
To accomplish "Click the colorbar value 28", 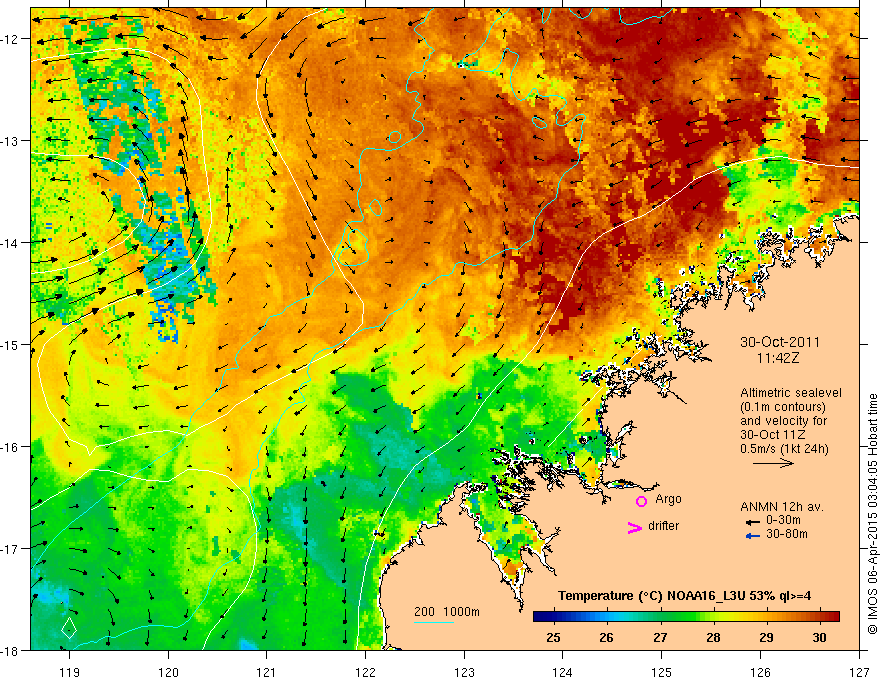I will tap(713, 637).
